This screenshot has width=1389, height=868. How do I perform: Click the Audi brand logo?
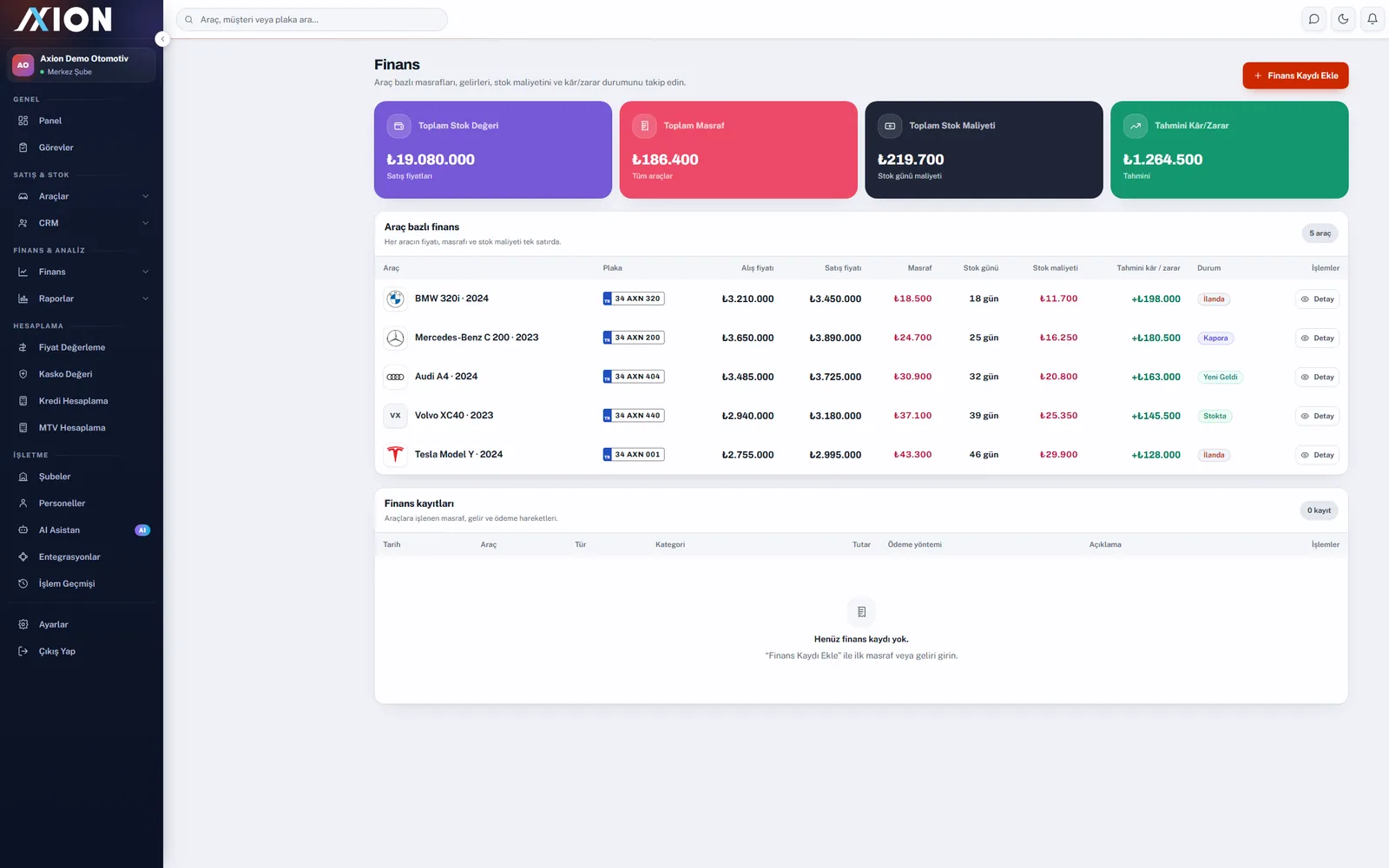pos(395,377)
